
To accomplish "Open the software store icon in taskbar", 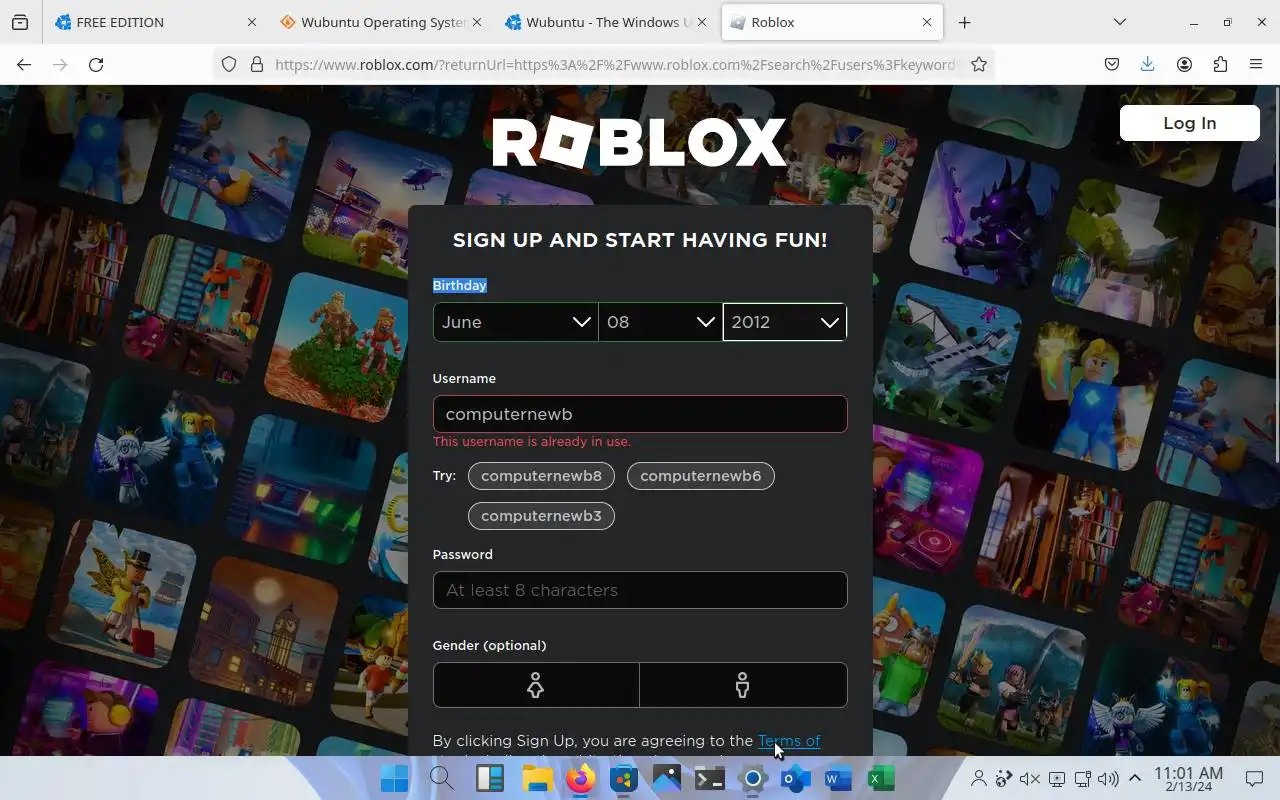I will [624, 778].
